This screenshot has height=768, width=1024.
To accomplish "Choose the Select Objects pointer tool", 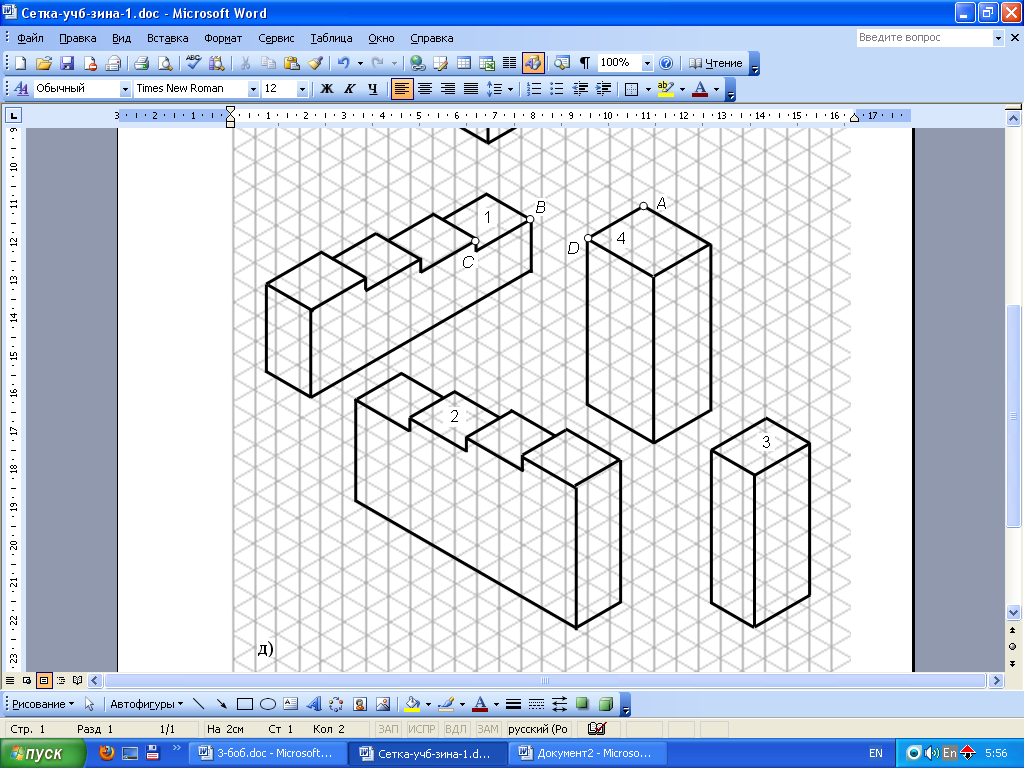I will tap(89, 704).
